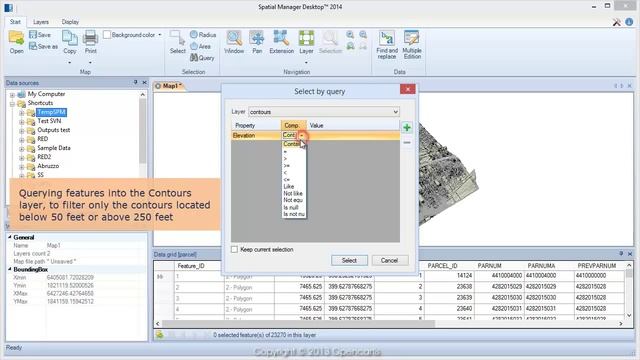Viewport: 640px width, 360px height.
Task: Select the Abruzzo folder
Action: (48, 166)
